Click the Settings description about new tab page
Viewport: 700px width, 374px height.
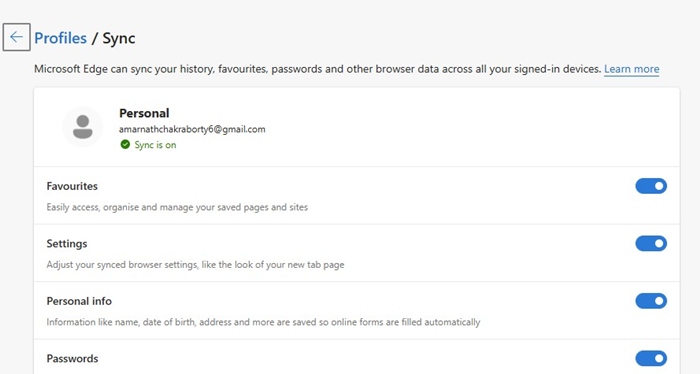[196, 265]
